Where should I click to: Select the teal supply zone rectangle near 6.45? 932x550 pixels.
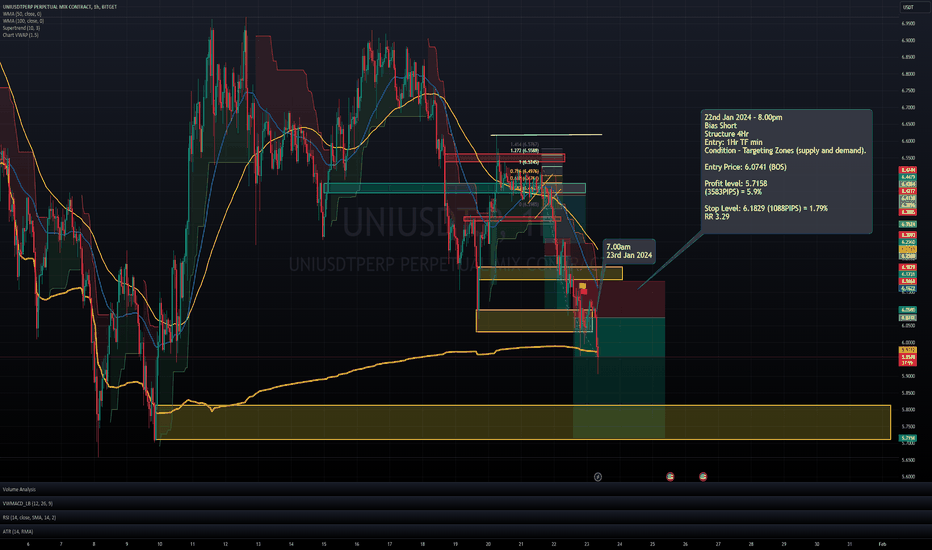click(x=455, y=188)
